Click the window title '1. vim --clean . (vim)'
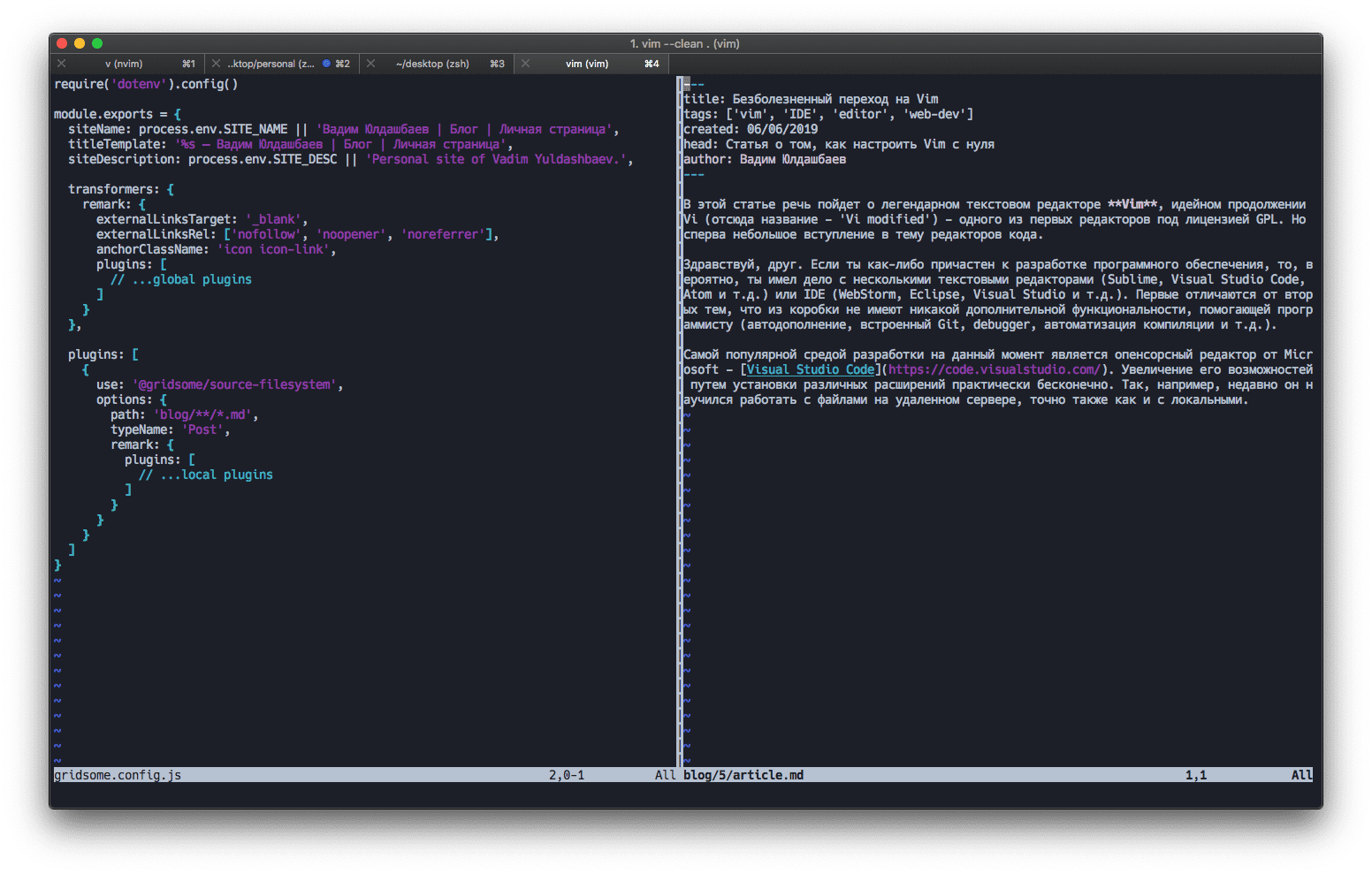This screenshot has height=874, width=1372. [685, 43]
